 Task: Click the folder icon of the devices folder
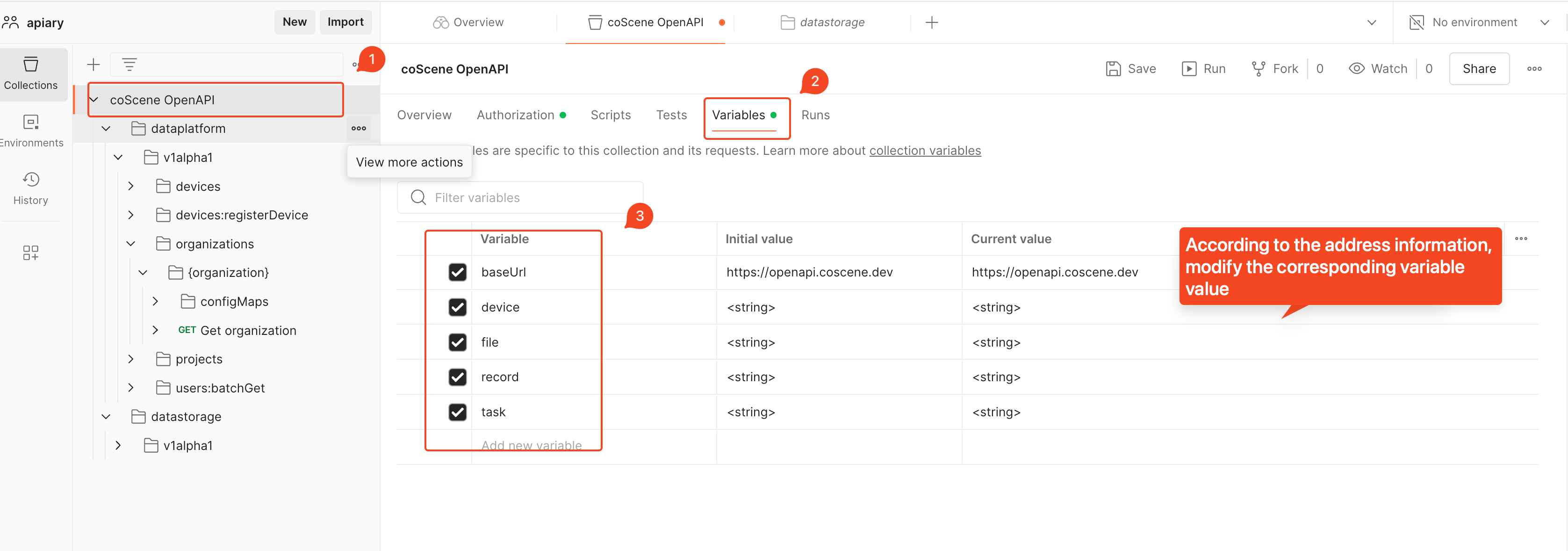[x=163, y=186]
